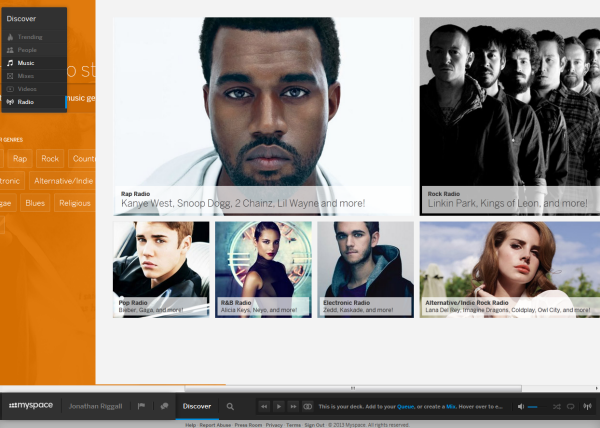Toggle shuffle in the player deck
This screenshot has height=428, width=600.
tap(555, 406)
